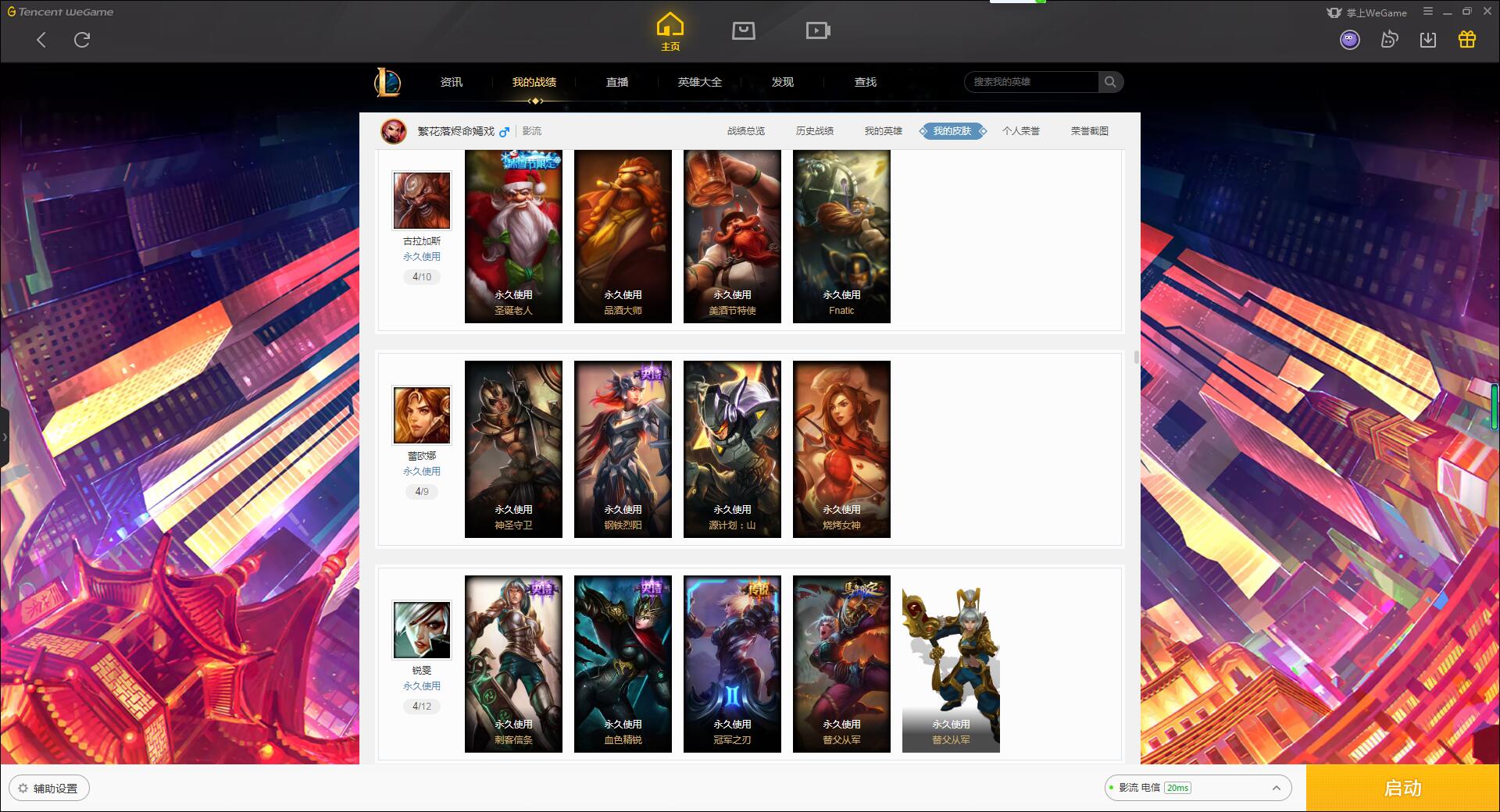Switch to the 荣誉截图 sub-tab

click(1090, 131)
